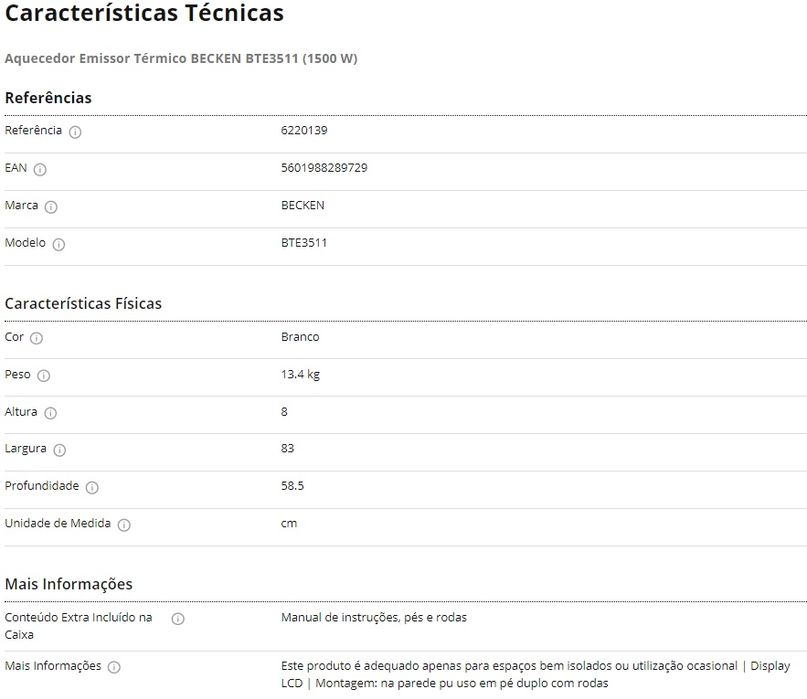Click info icon next to Referência
The width and height of the screenshot is (807, 699).
click(76, 132)
